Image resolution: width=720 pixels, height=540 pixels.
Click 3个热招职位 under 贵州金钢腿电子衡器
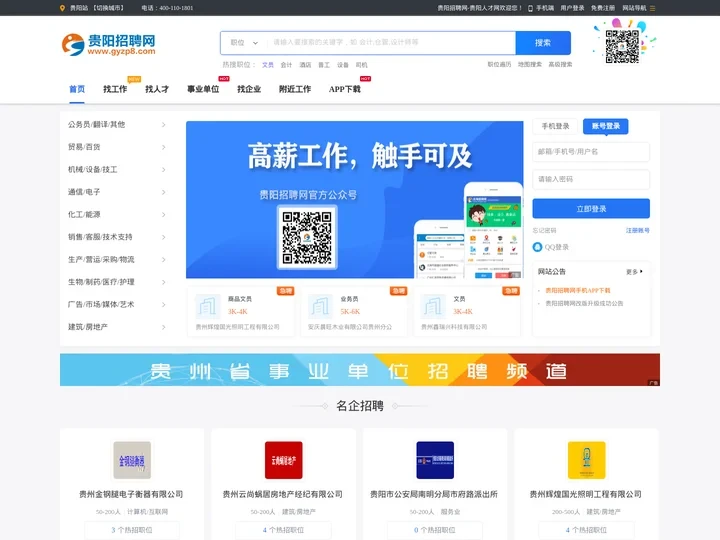(132, 530)
